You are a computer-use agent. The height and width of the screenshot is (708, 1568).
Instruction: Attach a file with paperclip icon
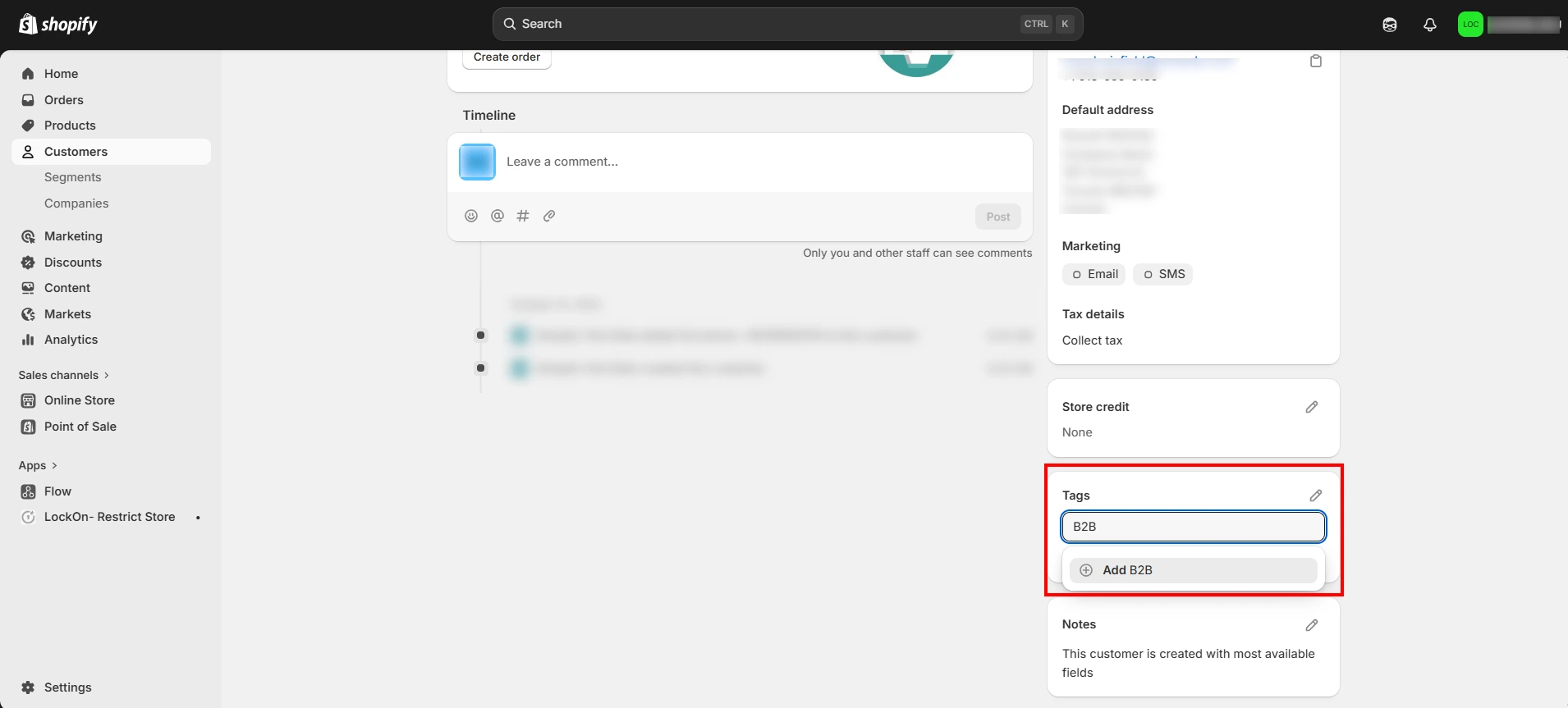(549, 216)
